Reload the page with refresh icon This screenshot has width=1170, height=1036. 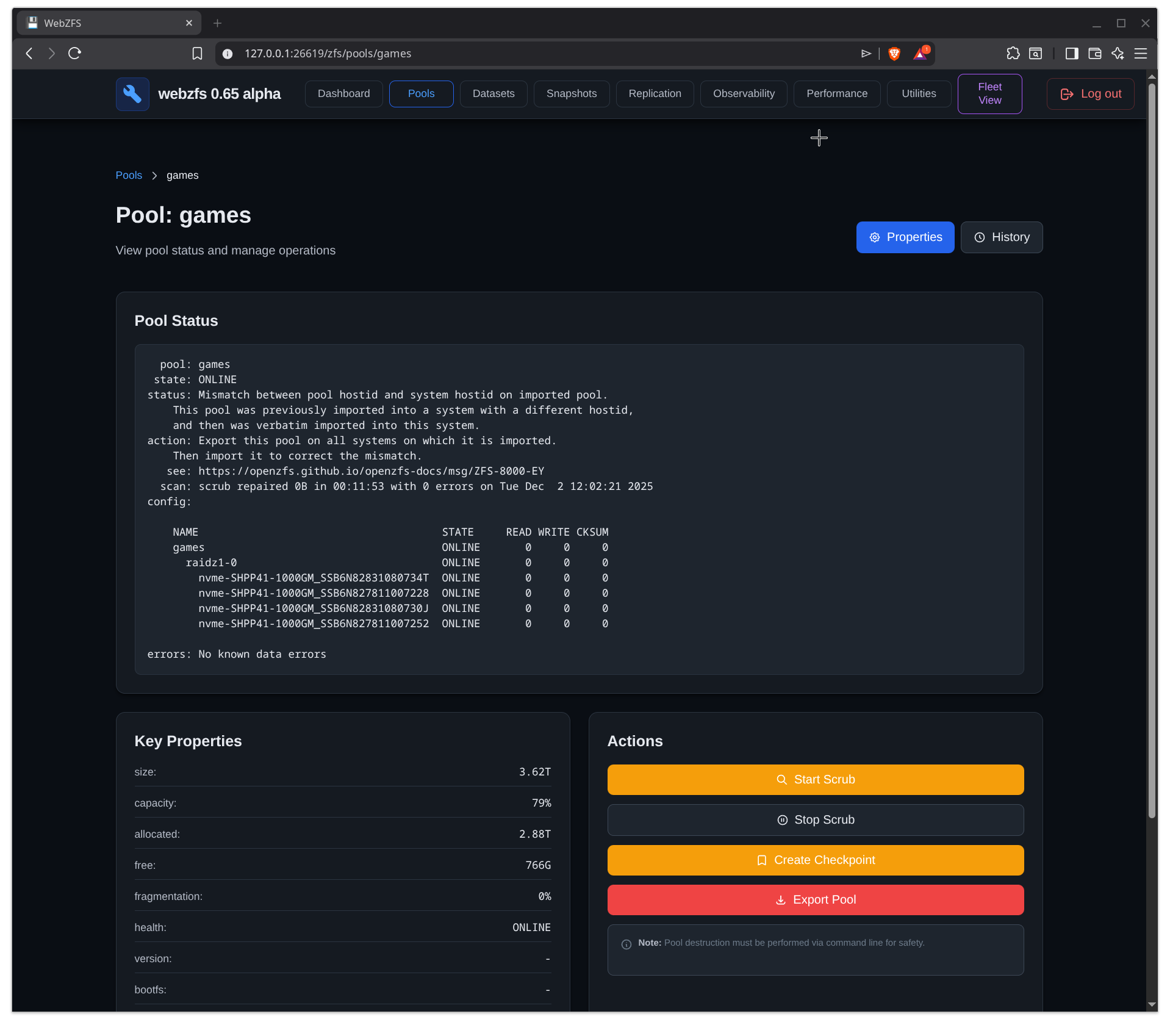(74, 54)
